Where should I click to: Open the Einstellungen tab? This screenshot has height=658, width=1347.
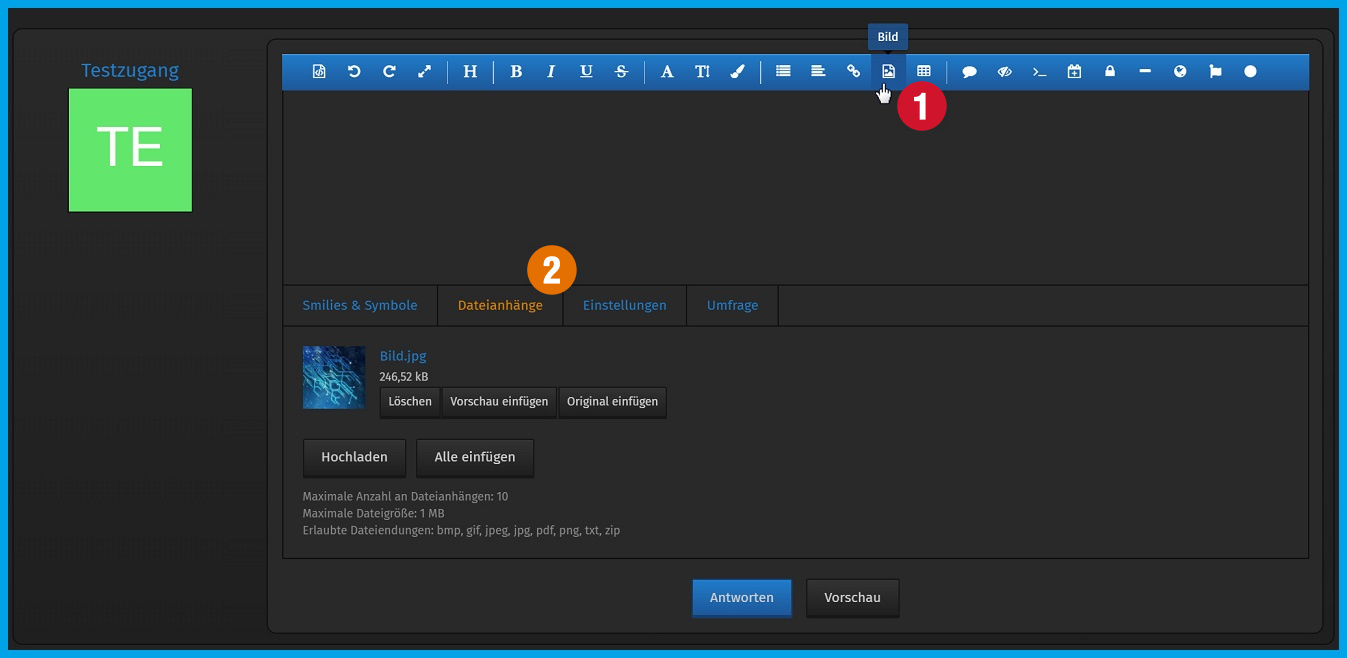tap(624, 306)
